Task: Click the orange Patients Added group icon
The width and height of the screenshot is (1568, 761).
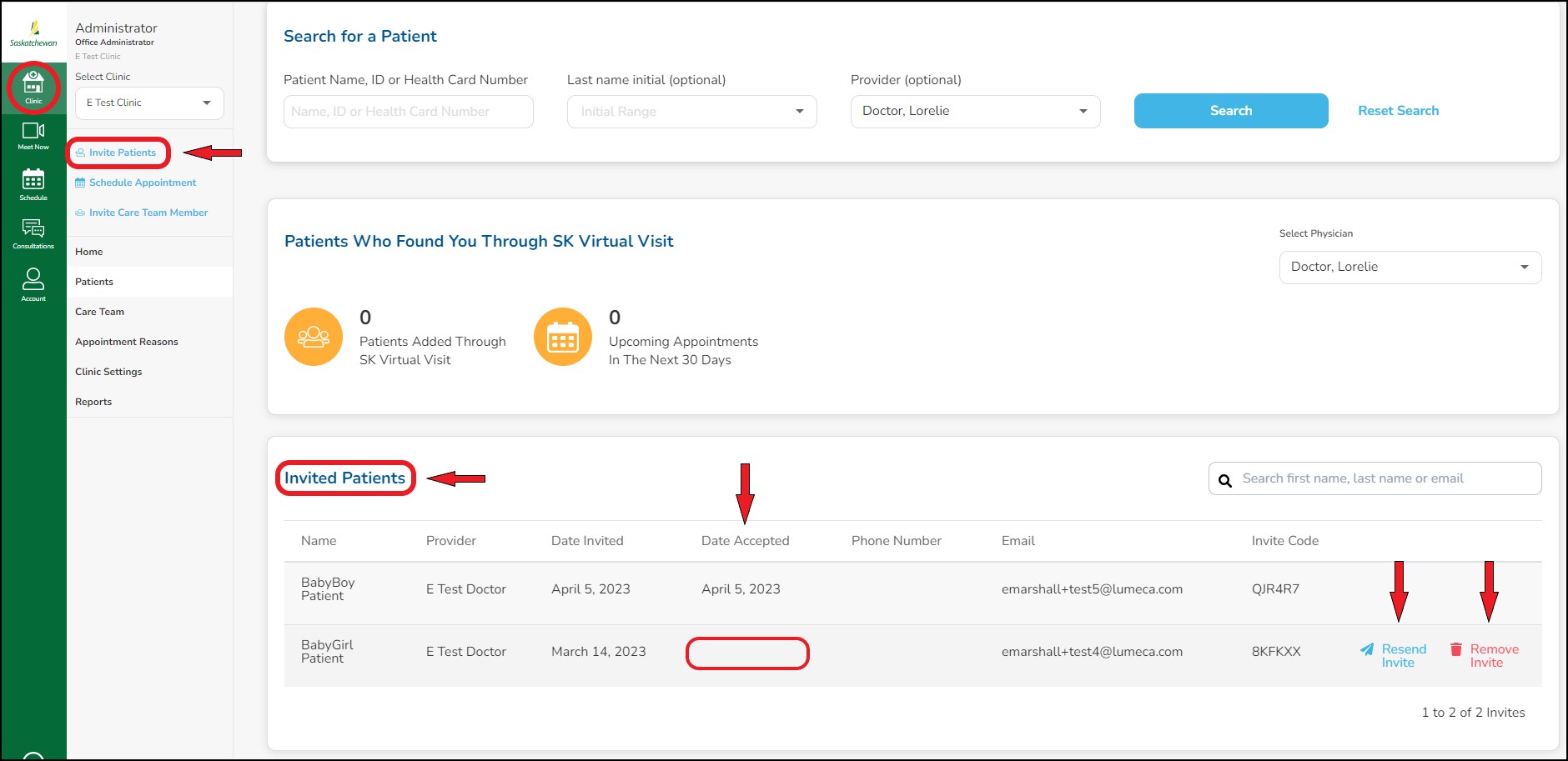Action: [x=314, y=337]
